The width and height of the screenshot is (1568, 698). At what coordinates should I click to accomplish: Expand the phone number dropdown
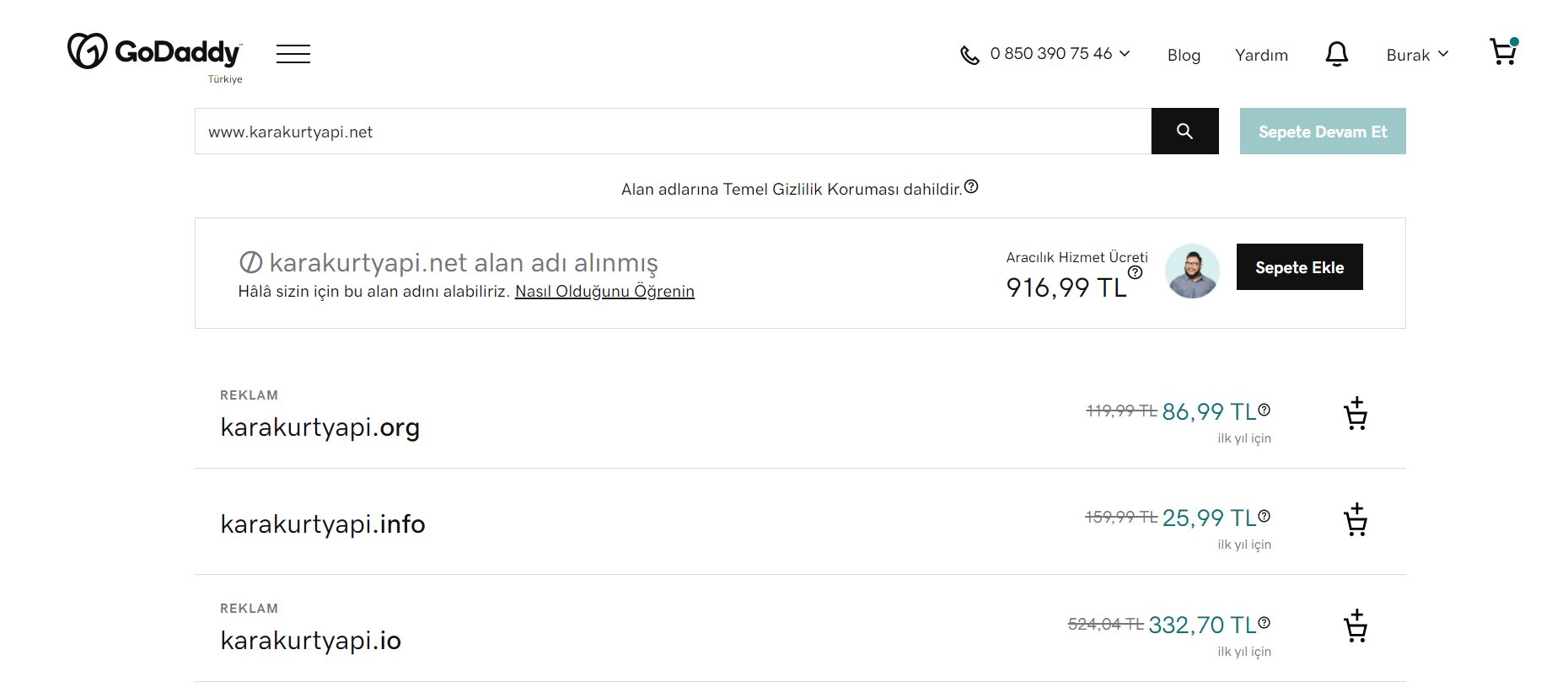click(1045, 54)
